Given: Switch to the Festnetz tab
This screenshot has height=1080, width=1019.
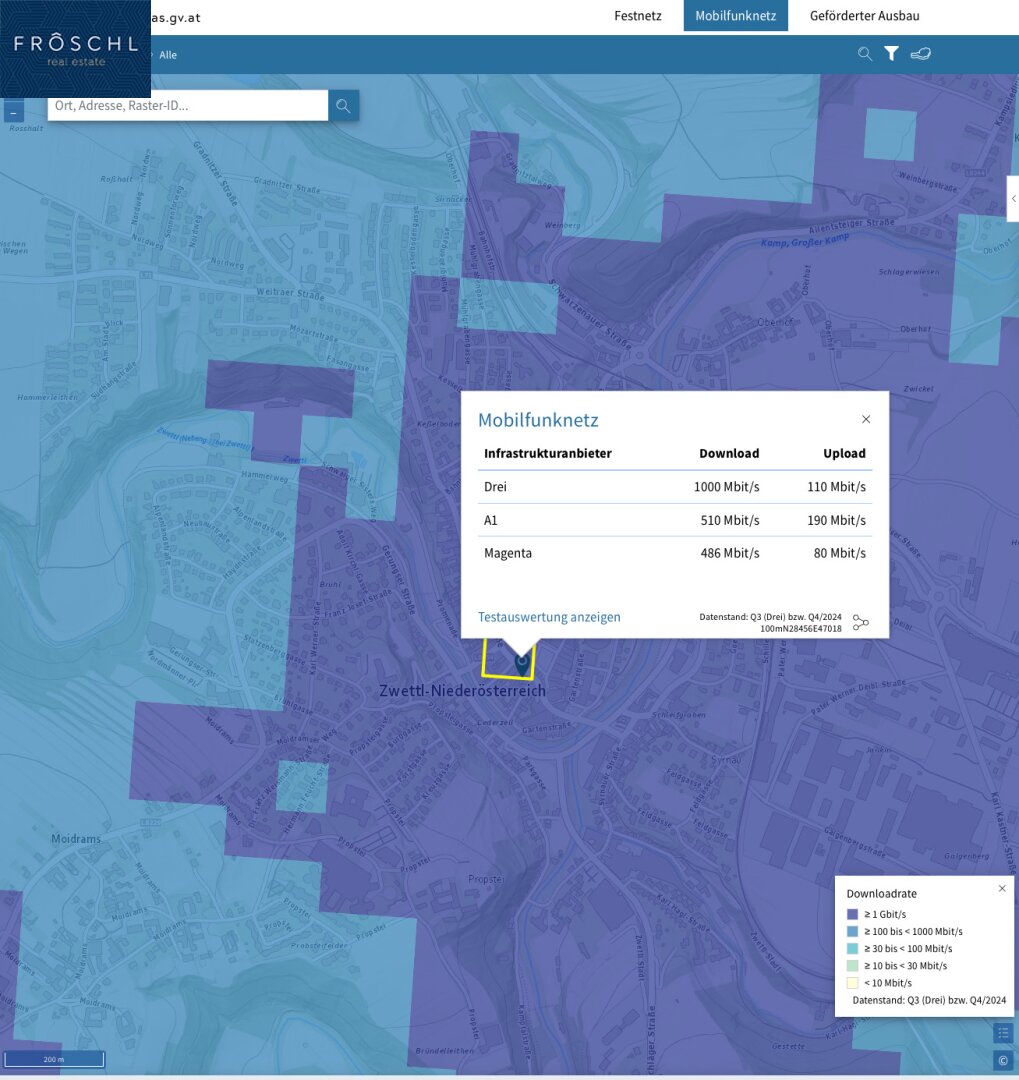Looking at the screenshot, I should [637, 16].
